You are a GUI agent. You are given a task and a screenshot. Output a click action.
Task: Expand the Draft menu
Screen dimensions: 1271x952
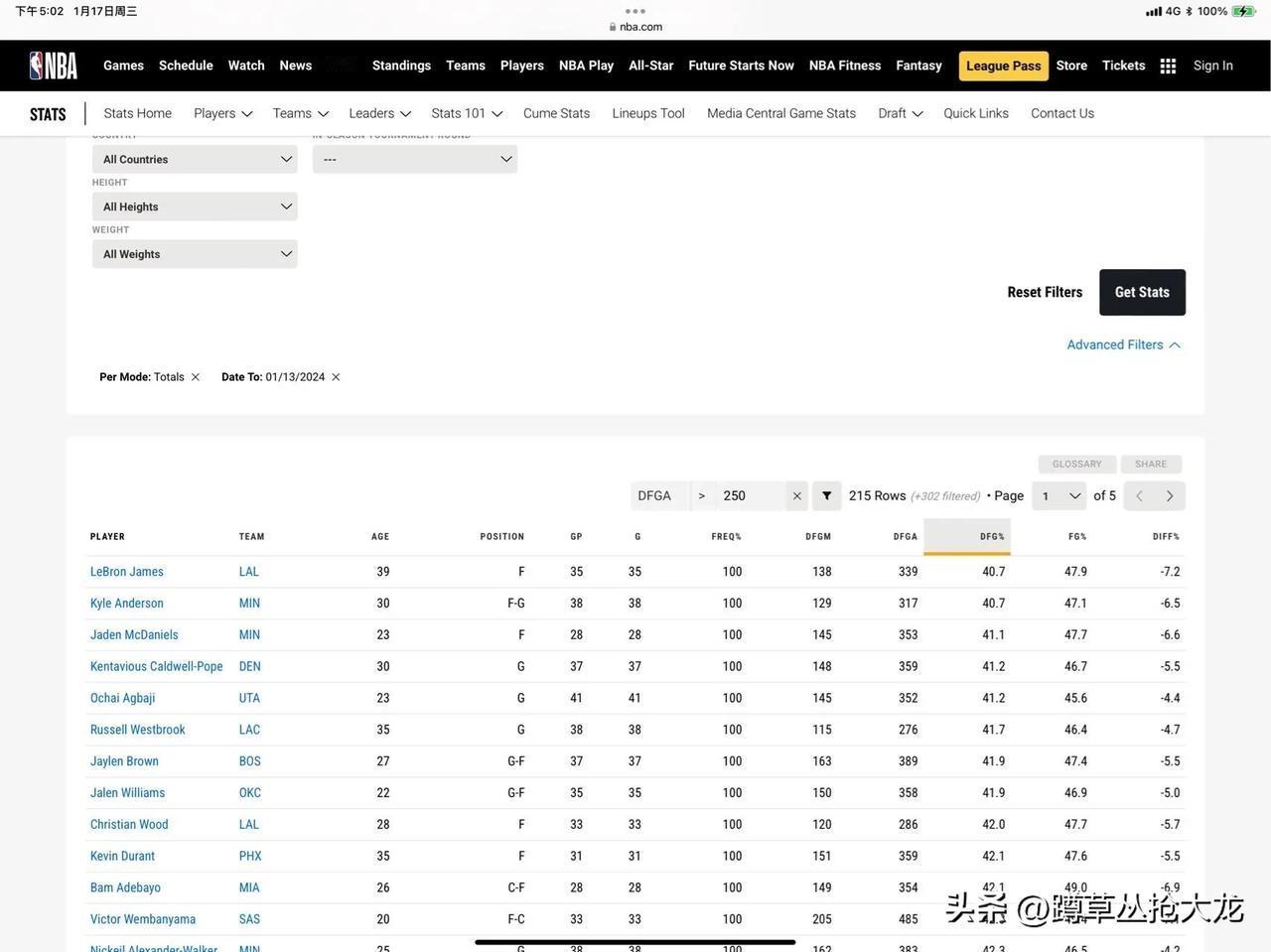pyautogui.click(x=901, y=113)
